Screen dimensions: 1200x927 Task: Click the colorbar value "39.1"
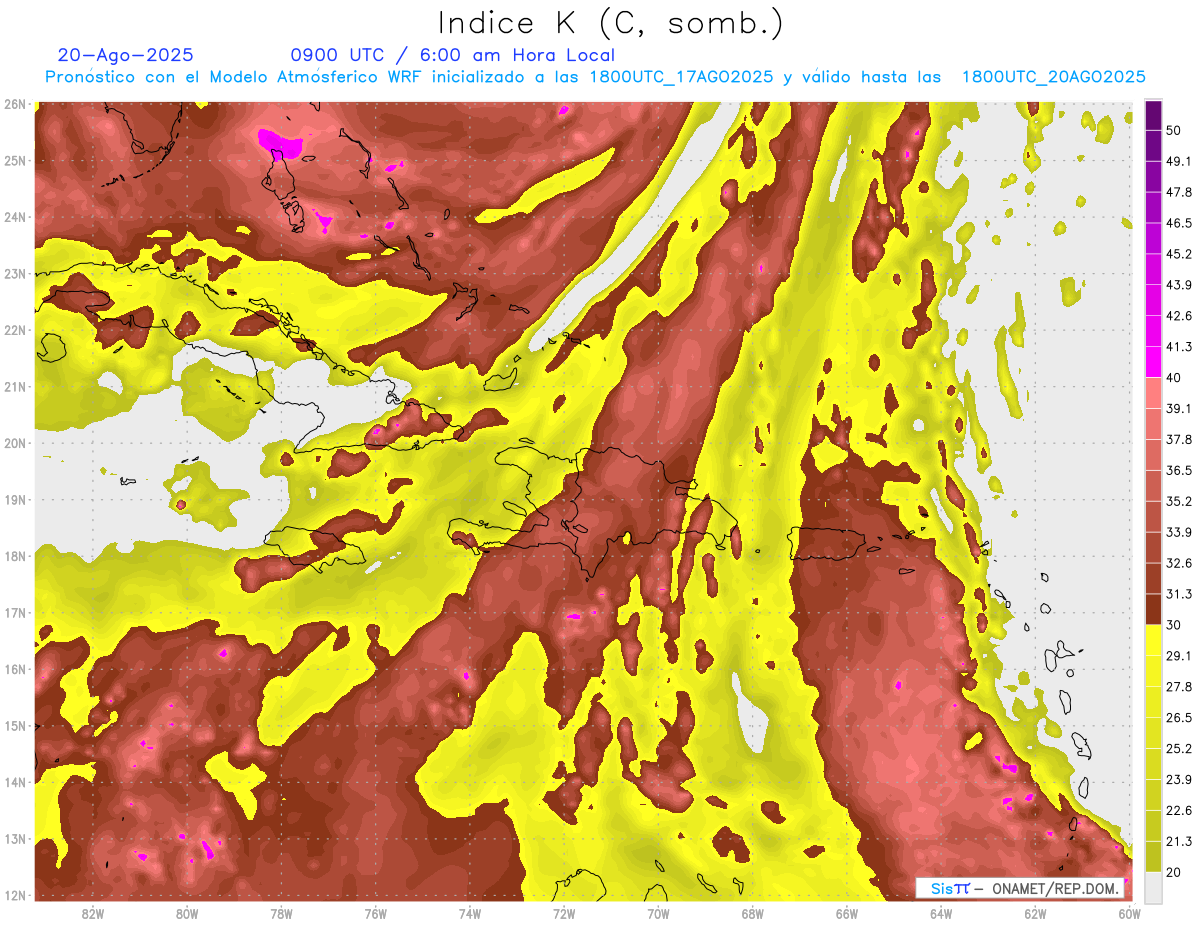[1178, 408]
